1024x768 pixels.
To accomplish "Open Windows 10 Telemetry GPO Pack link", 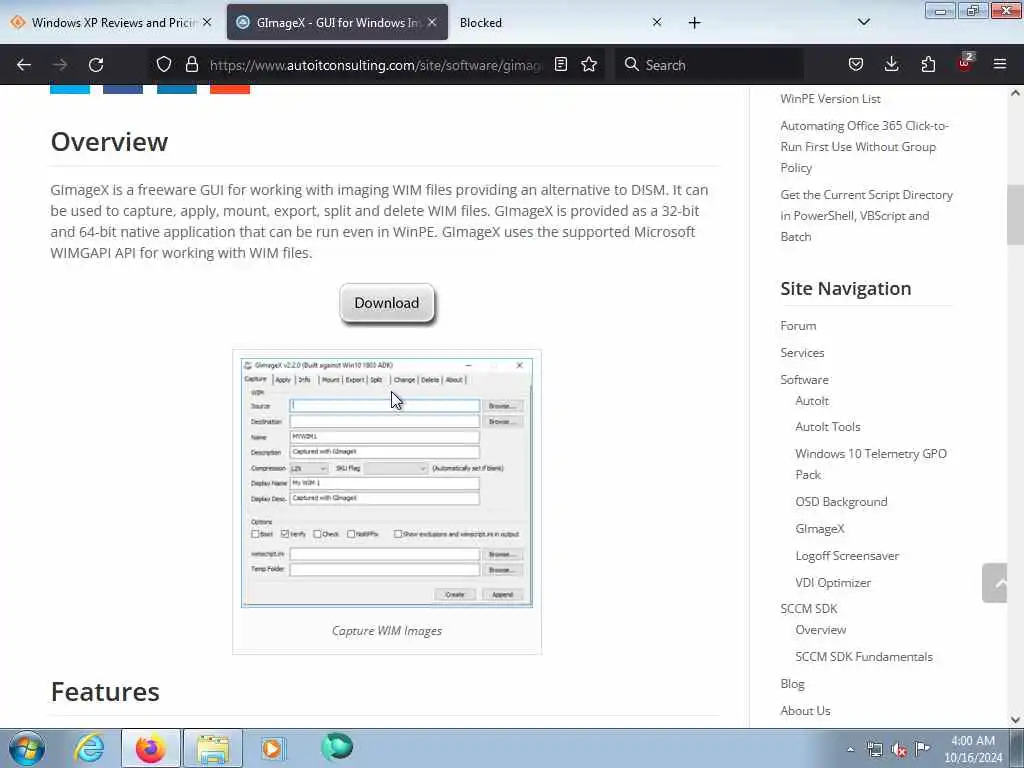I will [871, 464].
